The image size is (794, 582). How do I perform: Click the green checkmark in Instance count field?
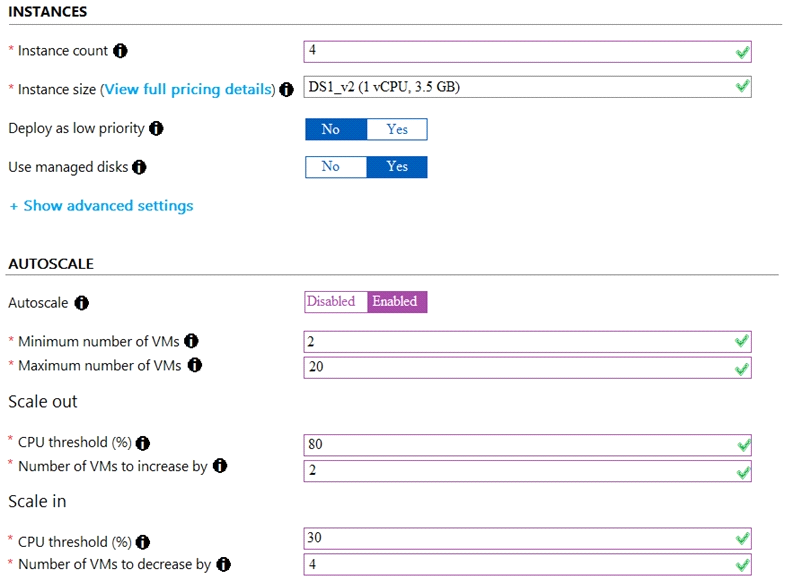coord(742,52)
